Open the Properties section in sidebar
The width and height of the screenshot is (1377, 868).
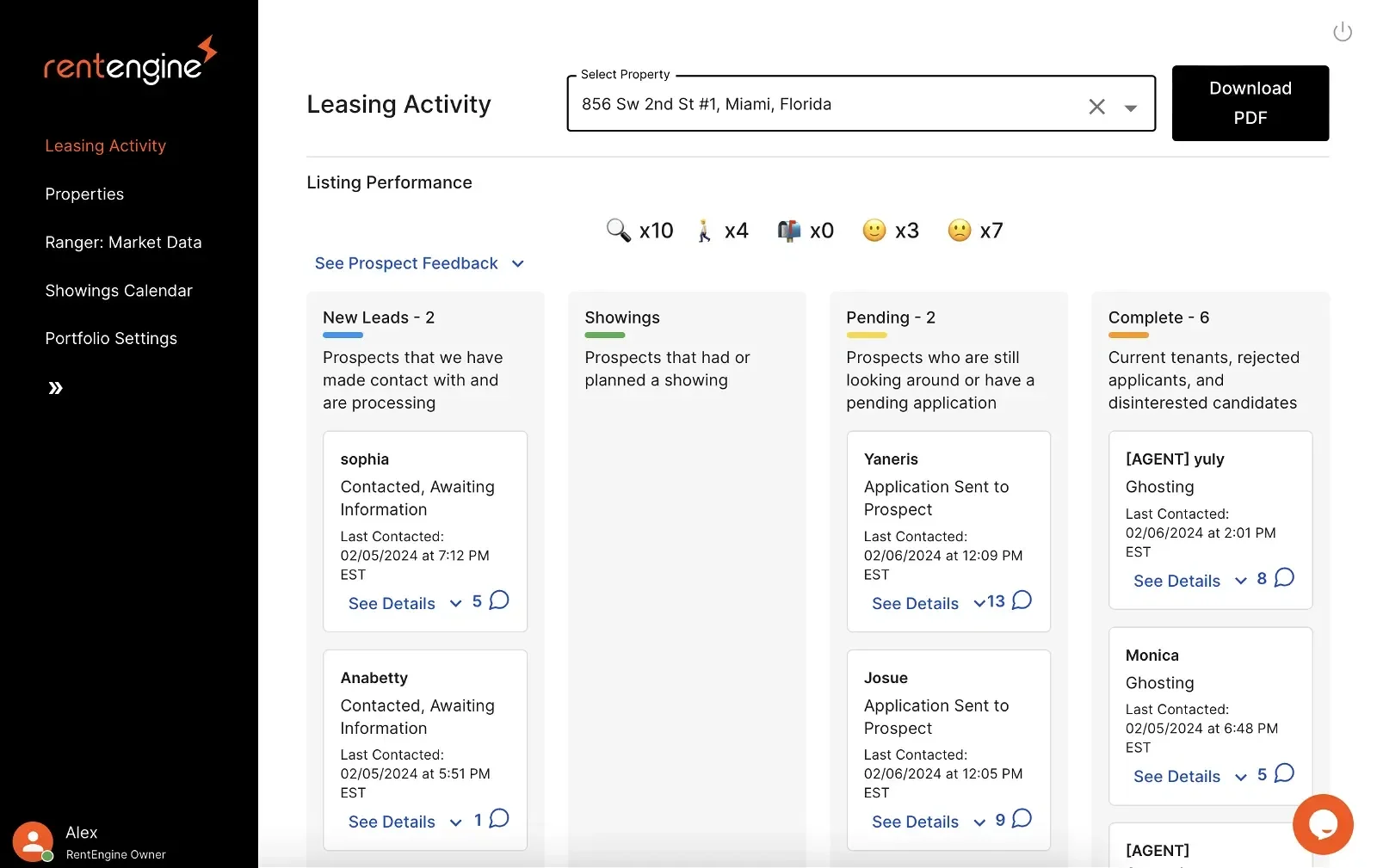coord(84,194)
